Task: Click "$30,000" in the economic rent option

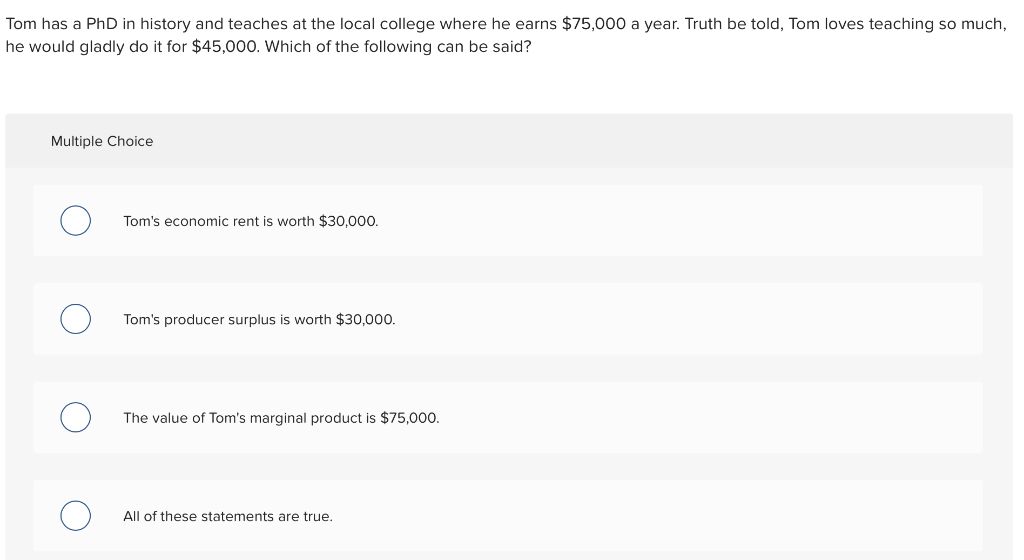Action: tap(348, 220)
